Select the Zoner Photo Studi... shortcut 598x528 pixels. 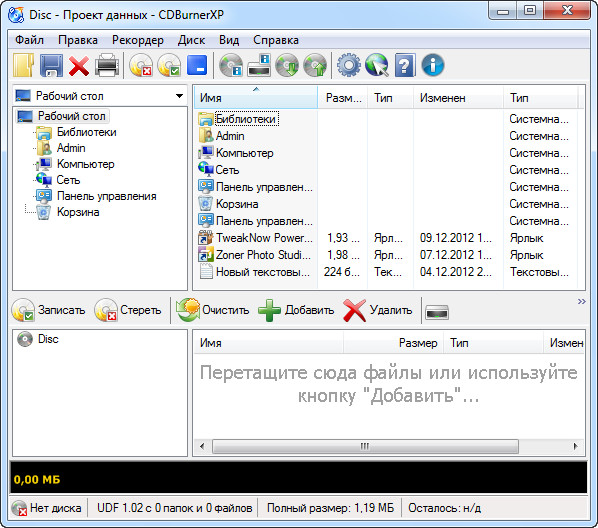click(x=255, y=255)
